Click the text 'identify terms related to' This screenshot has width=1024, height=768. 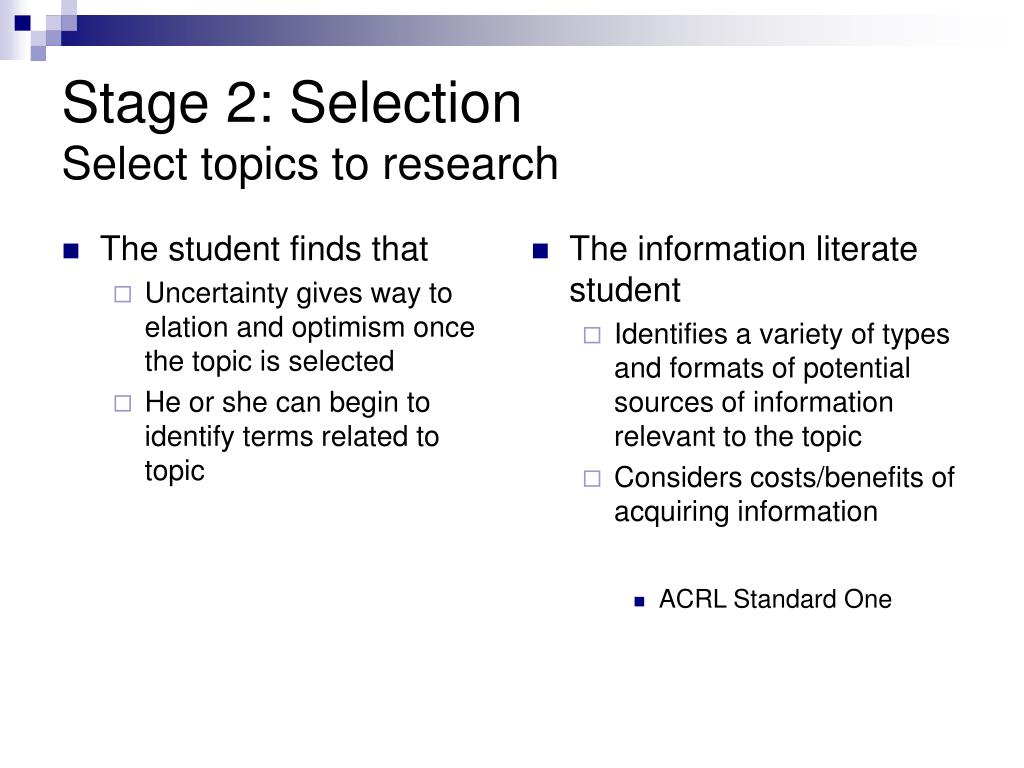[x=292, y=436]
